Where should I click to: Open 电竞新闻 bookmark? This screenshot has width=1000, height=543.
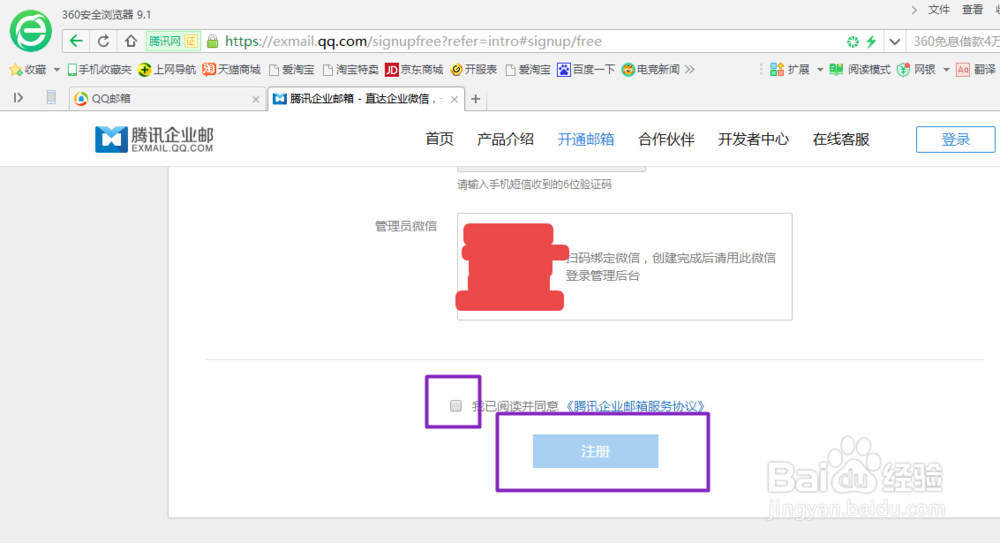pyautogui.click(x=651, y=70)
